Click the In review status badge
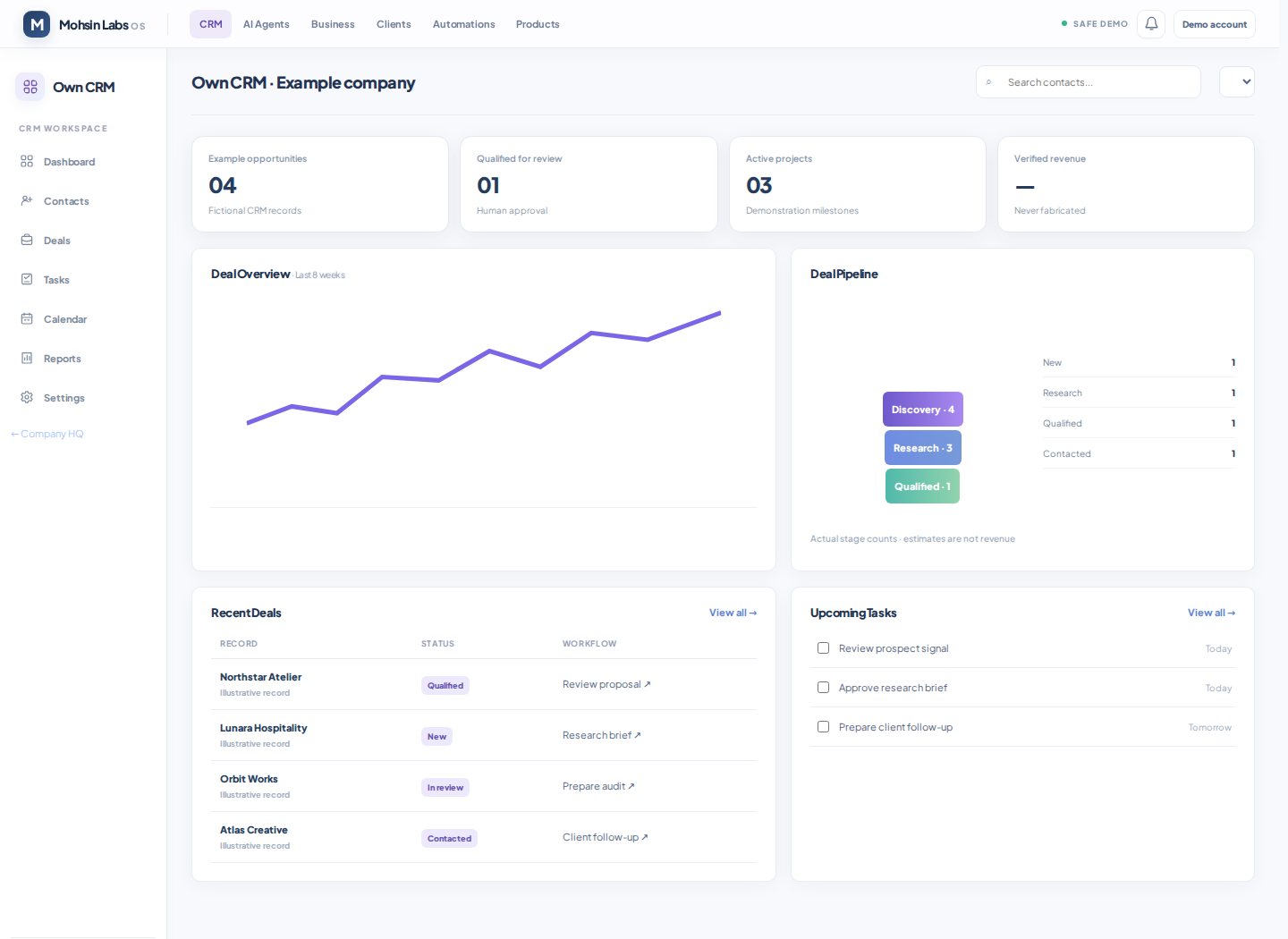 pyautogui.click(x=445, y=788)
